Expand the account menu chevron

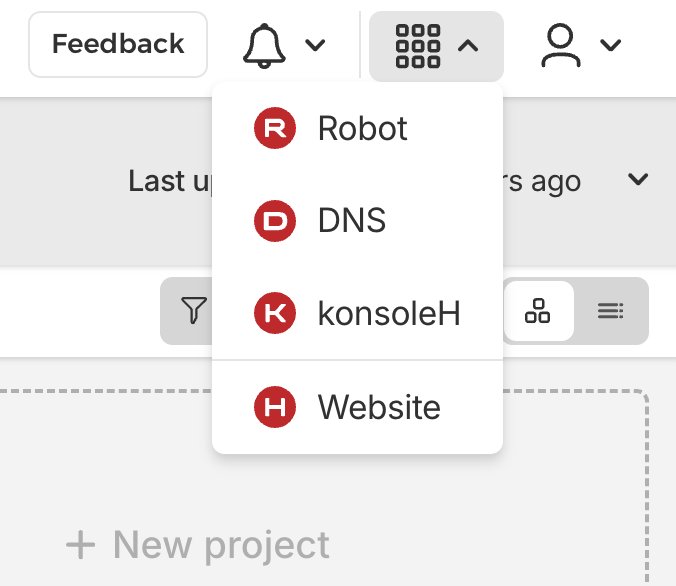click(x=611, y=45)
